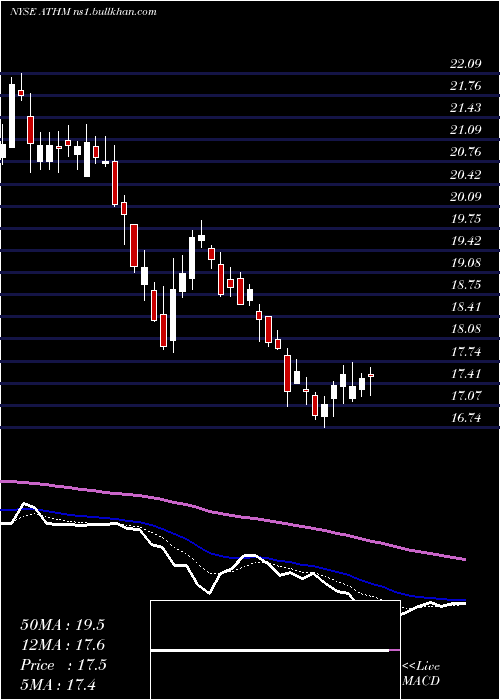
Task: Click the 18.75 price axis label
Action: point(466,285)
